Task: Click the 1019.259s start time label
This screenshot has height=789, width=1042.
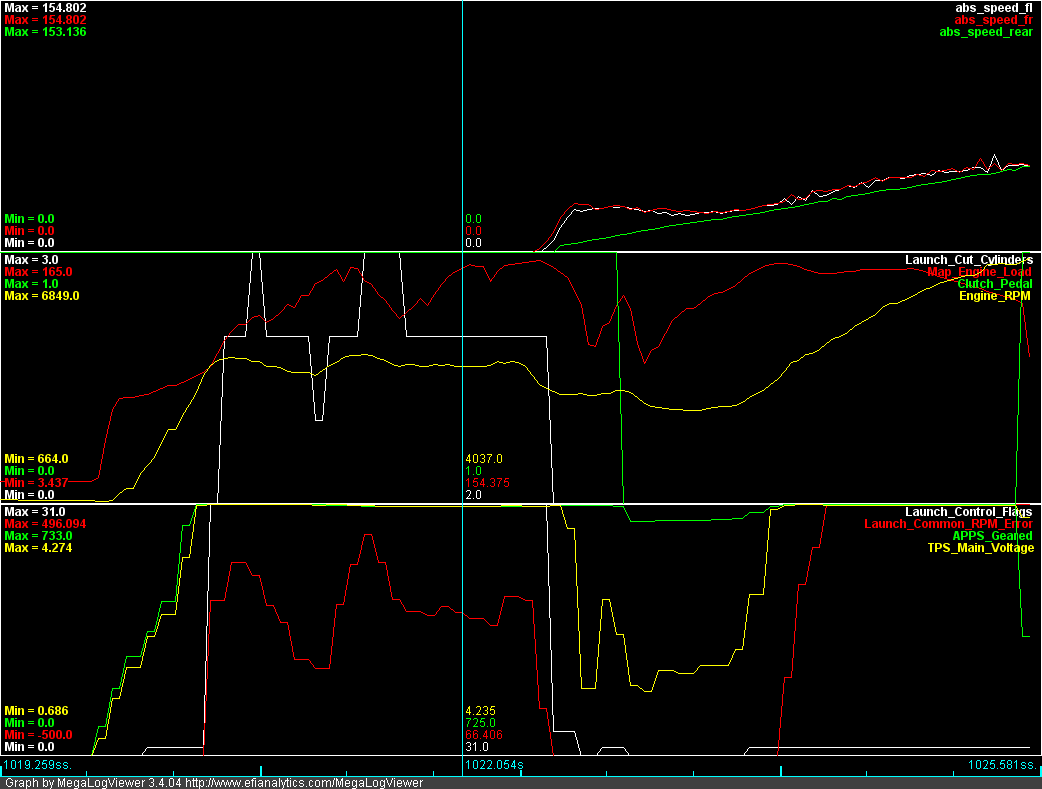Action: (44, 766)
